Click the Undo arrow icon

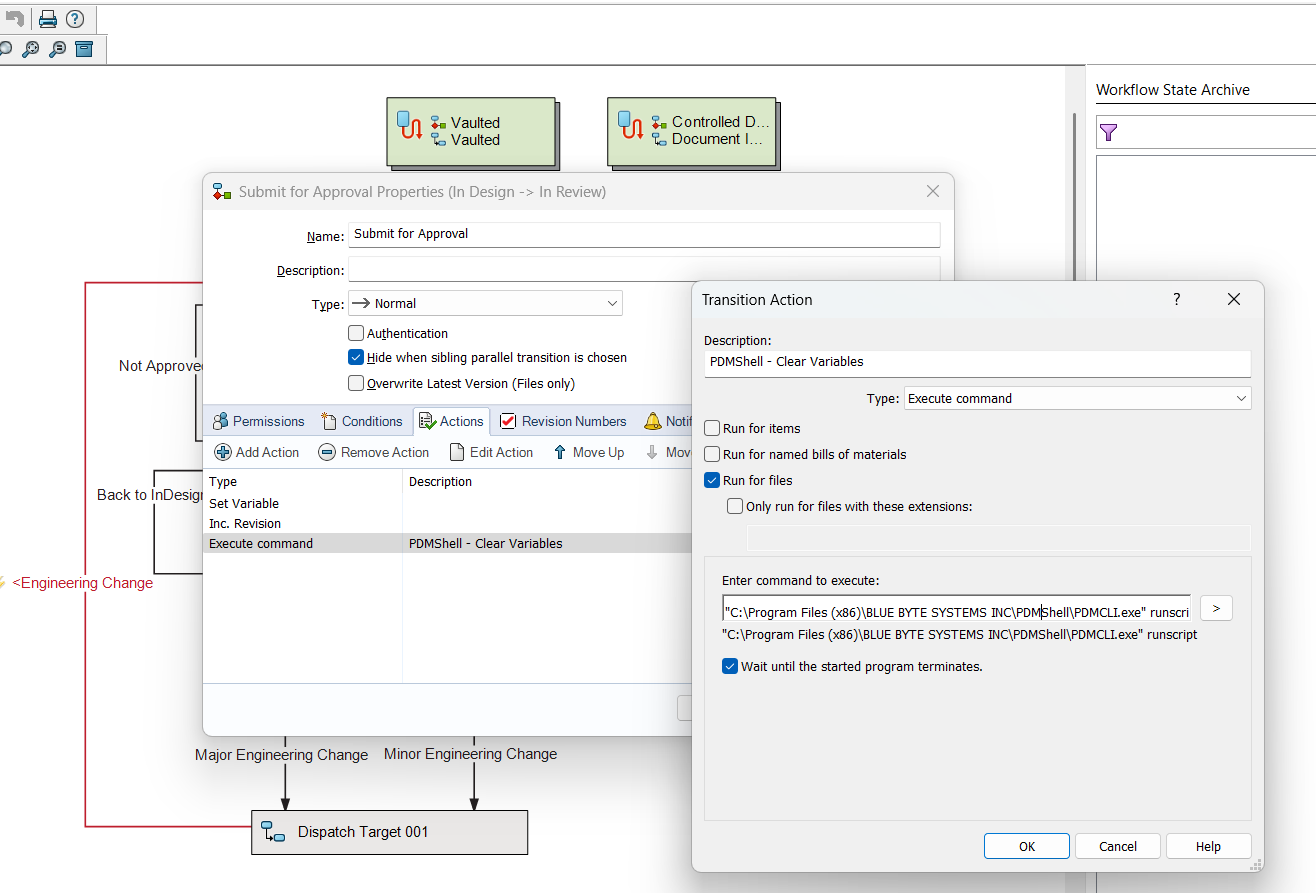click(14, 17)
